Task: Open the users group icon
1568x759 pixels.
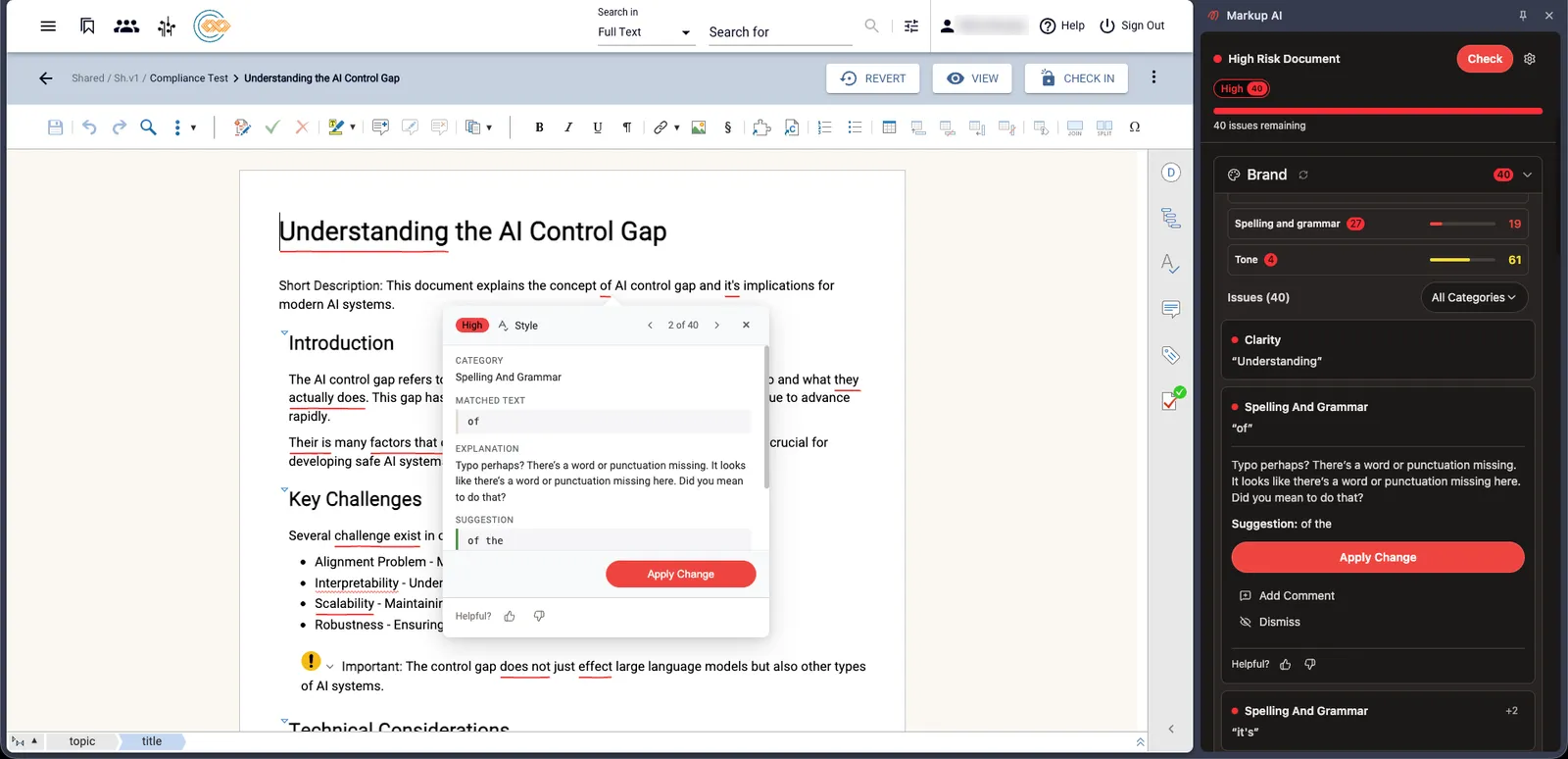Action: (x=126, y=25)
